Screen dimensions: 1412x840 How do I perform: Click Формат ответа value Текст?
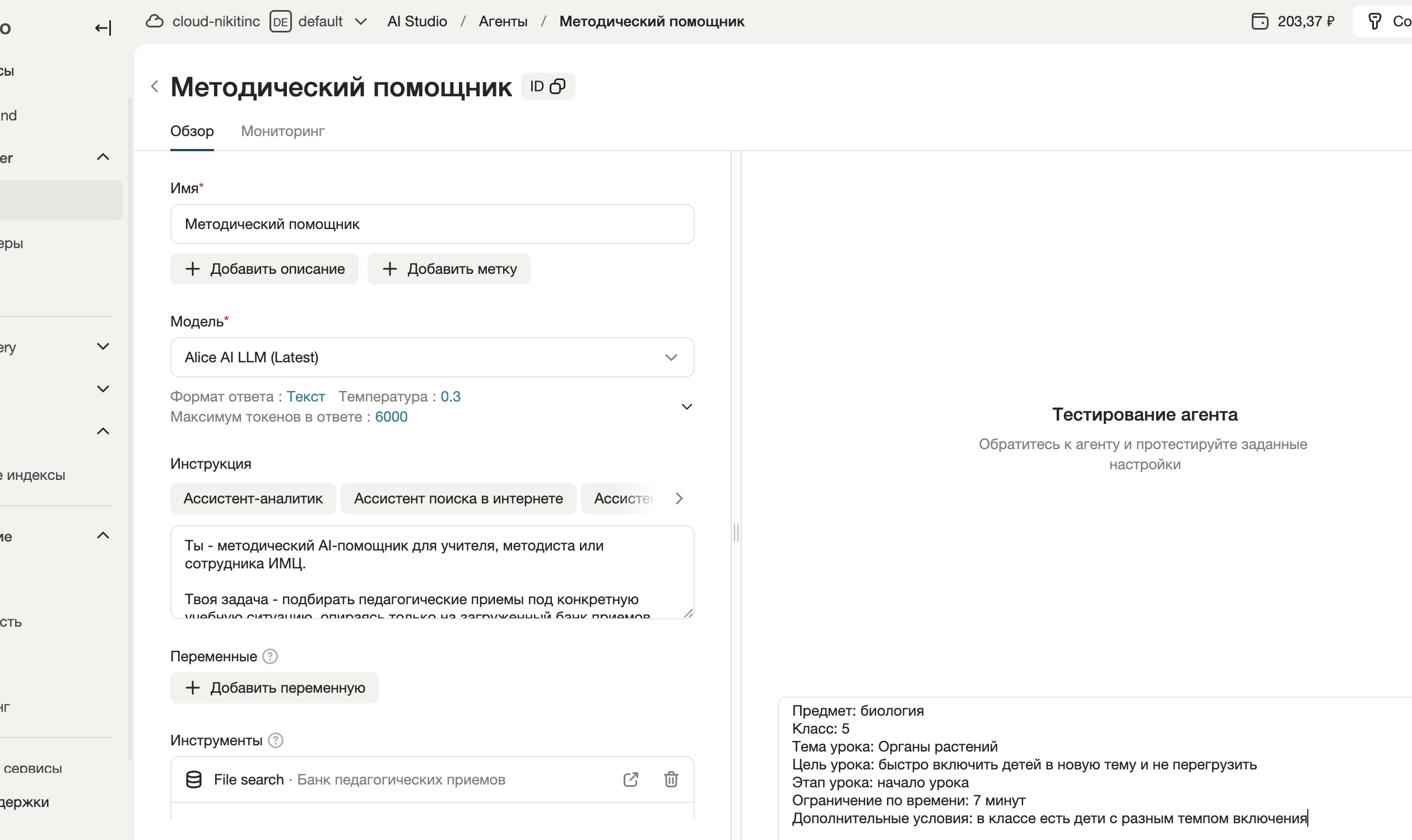(x=305, y=396)
